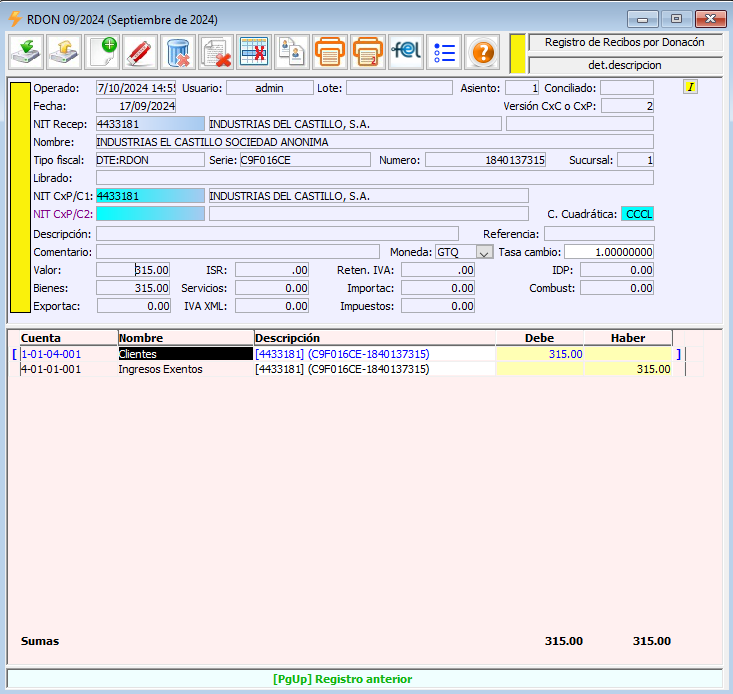Click the Tasa cambio input field
The image size is (733, 694).
(x=608, y=252)
